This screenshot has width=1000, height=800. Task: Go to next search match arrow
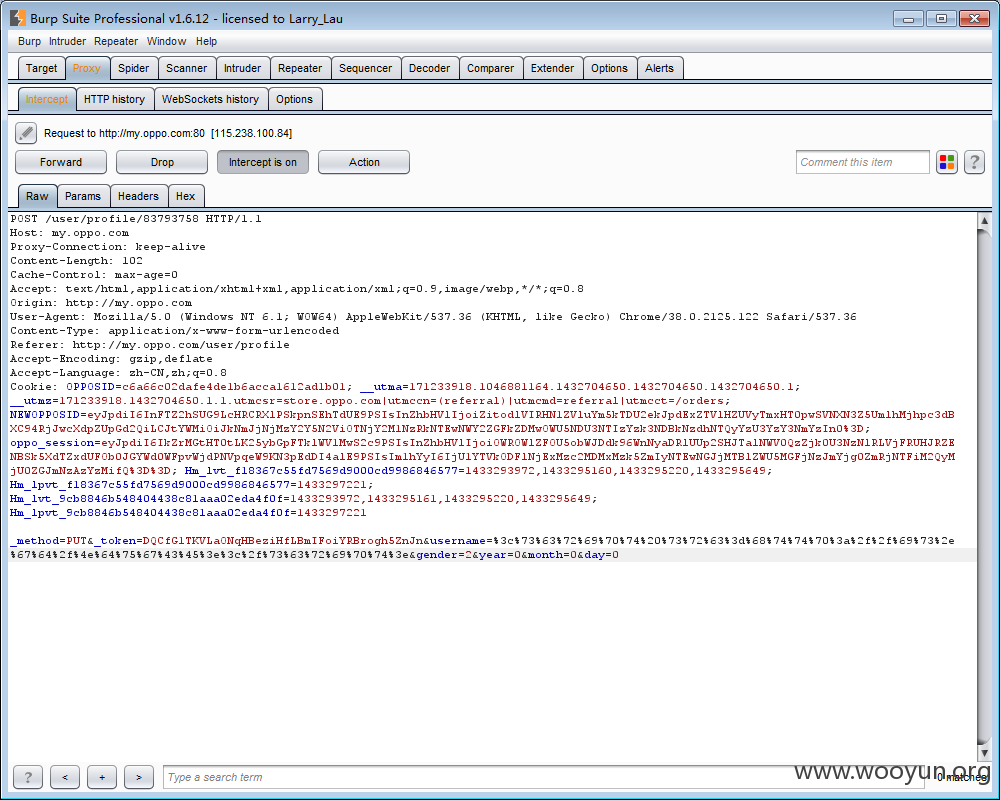coord(139,777)
